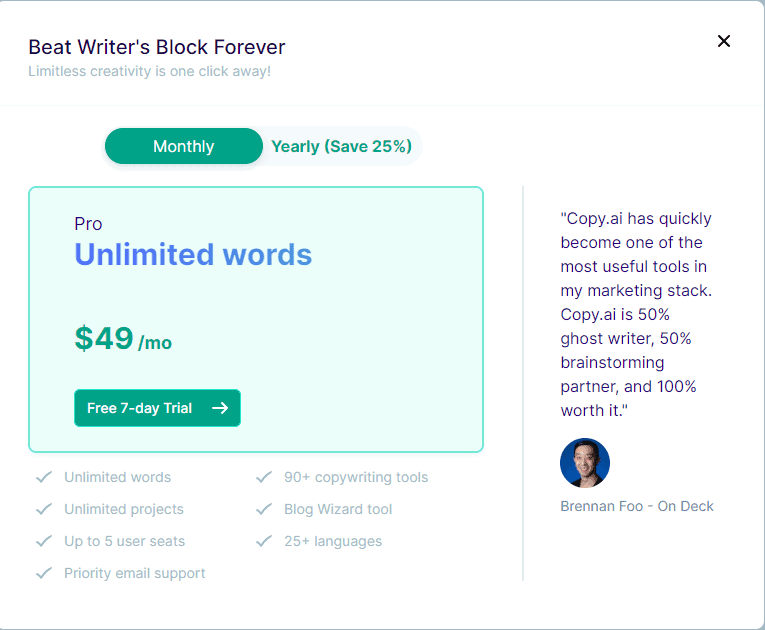Click the Blog Wizard tool feature text
Viewport: 765px width, 630px height.
click(338, 509)
